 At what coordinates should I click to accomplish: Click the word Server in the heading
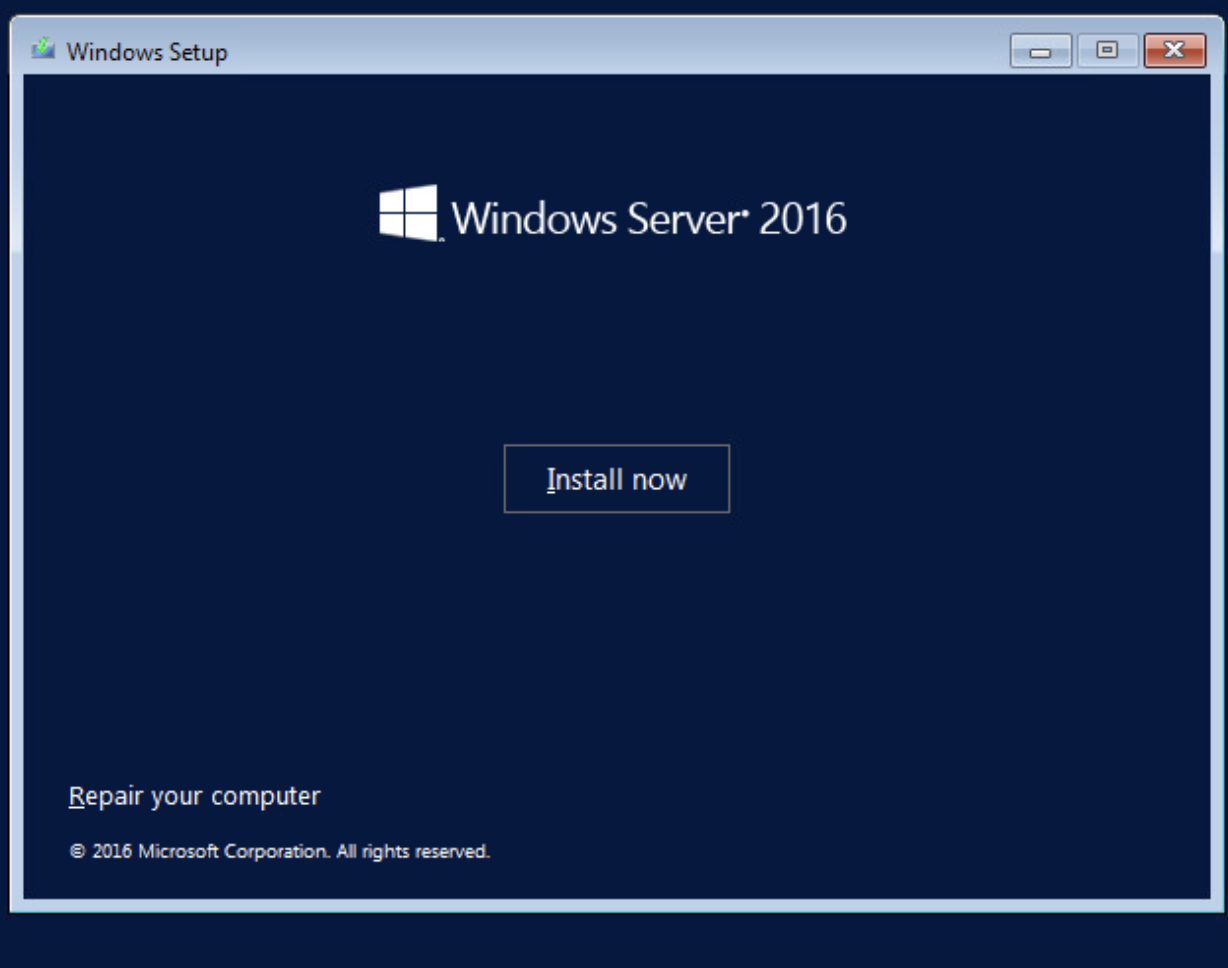(684, 218)
